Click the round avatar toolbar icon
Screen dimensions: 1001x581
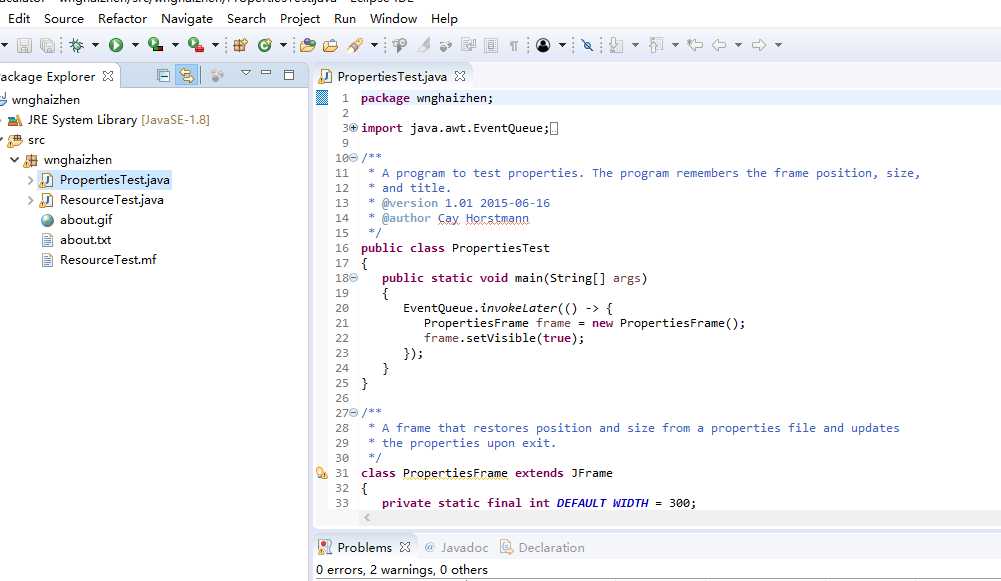click(x=543, y=45)
